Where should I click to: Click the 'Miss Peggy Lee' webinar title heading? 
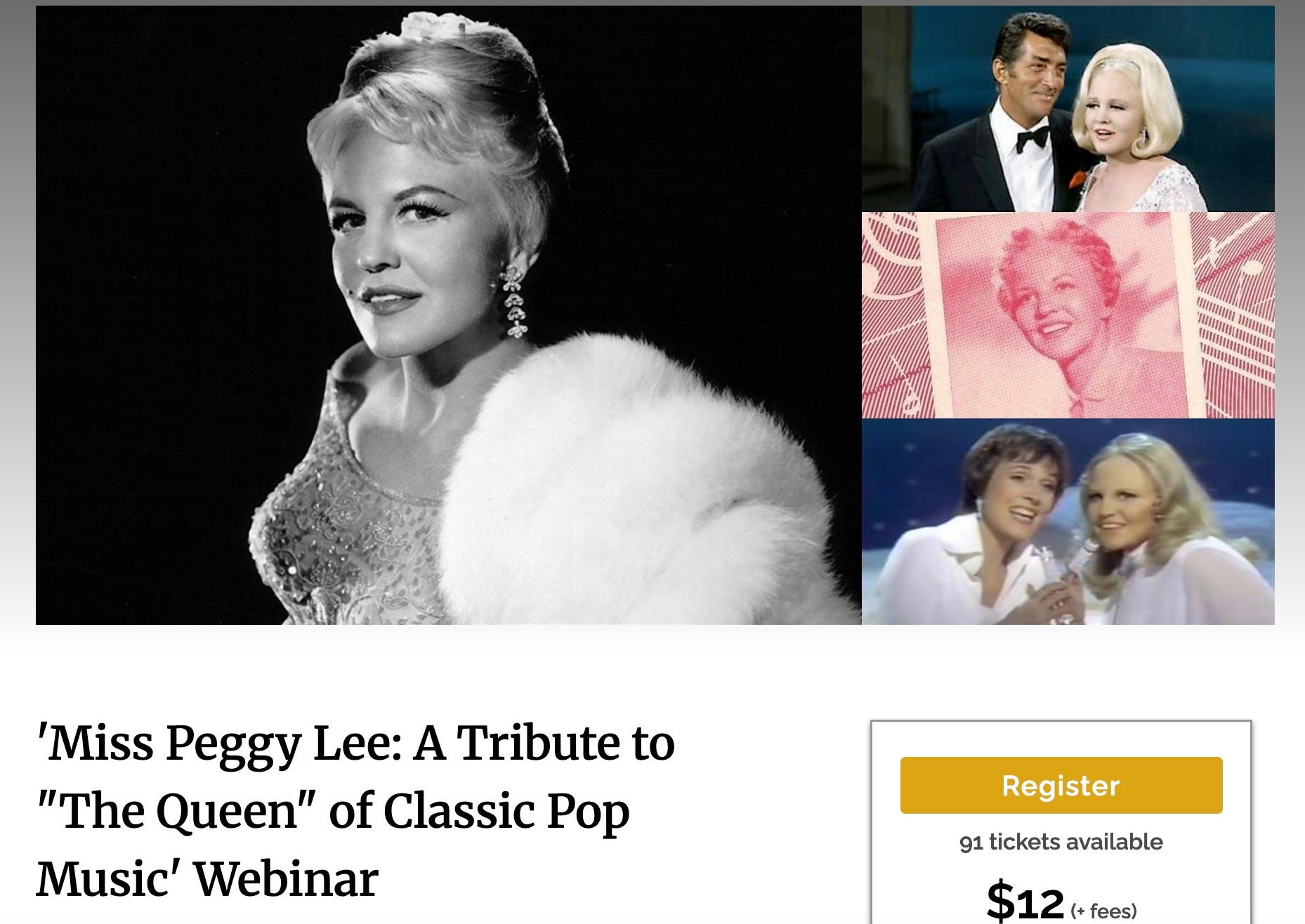click(x=355, y=811)
